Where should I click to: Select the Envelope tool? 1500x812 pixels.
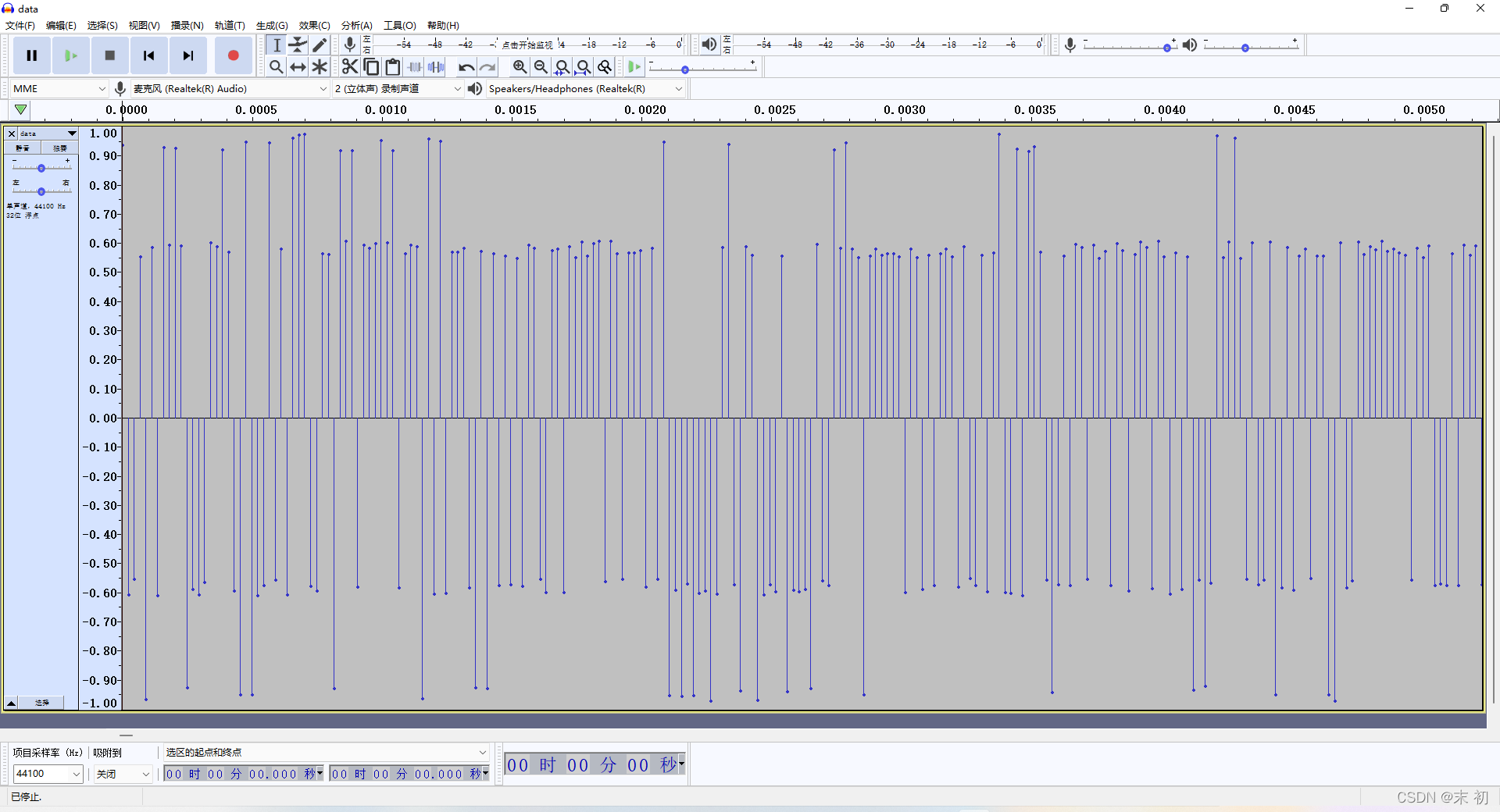[x=298, y=45]
